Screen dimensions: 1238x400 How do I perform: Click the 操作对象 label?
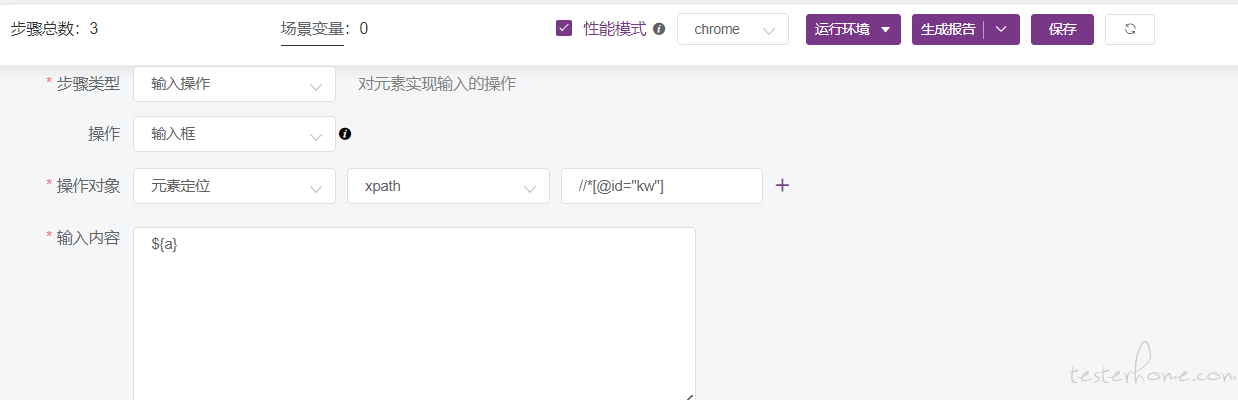(x=88, y=185)
